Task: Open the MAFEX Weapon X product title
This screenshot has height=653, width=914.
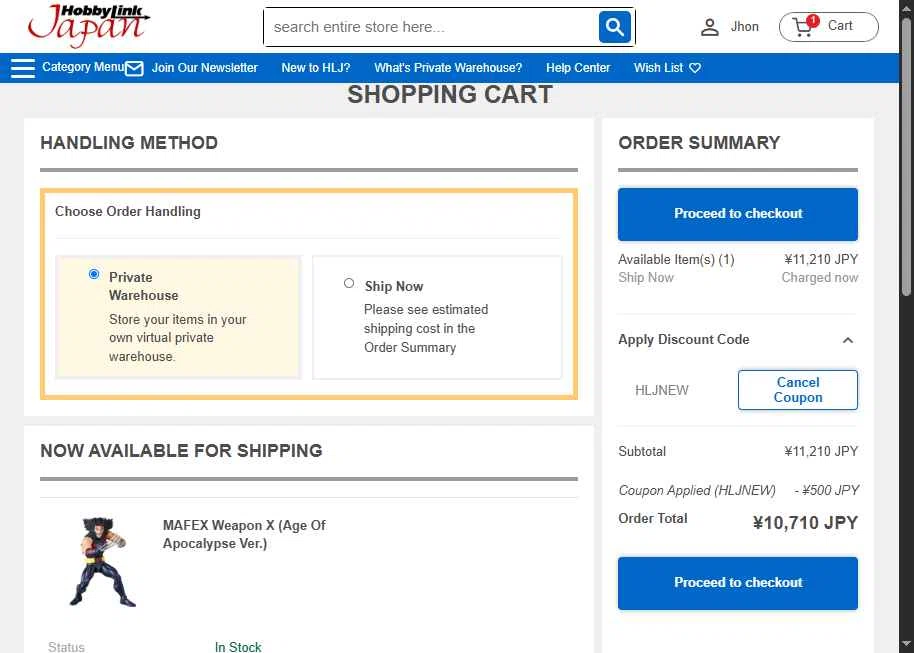Action: pos(244,534)
